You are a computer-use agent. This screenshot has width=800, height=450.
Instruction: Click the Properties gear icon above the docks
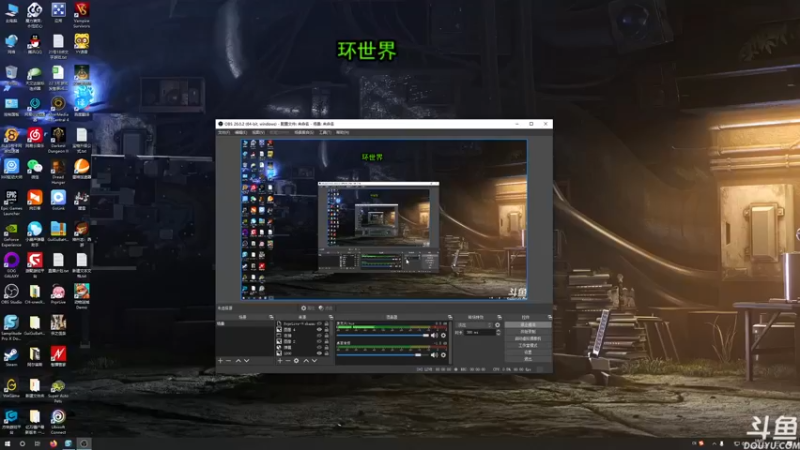(303, 308)
